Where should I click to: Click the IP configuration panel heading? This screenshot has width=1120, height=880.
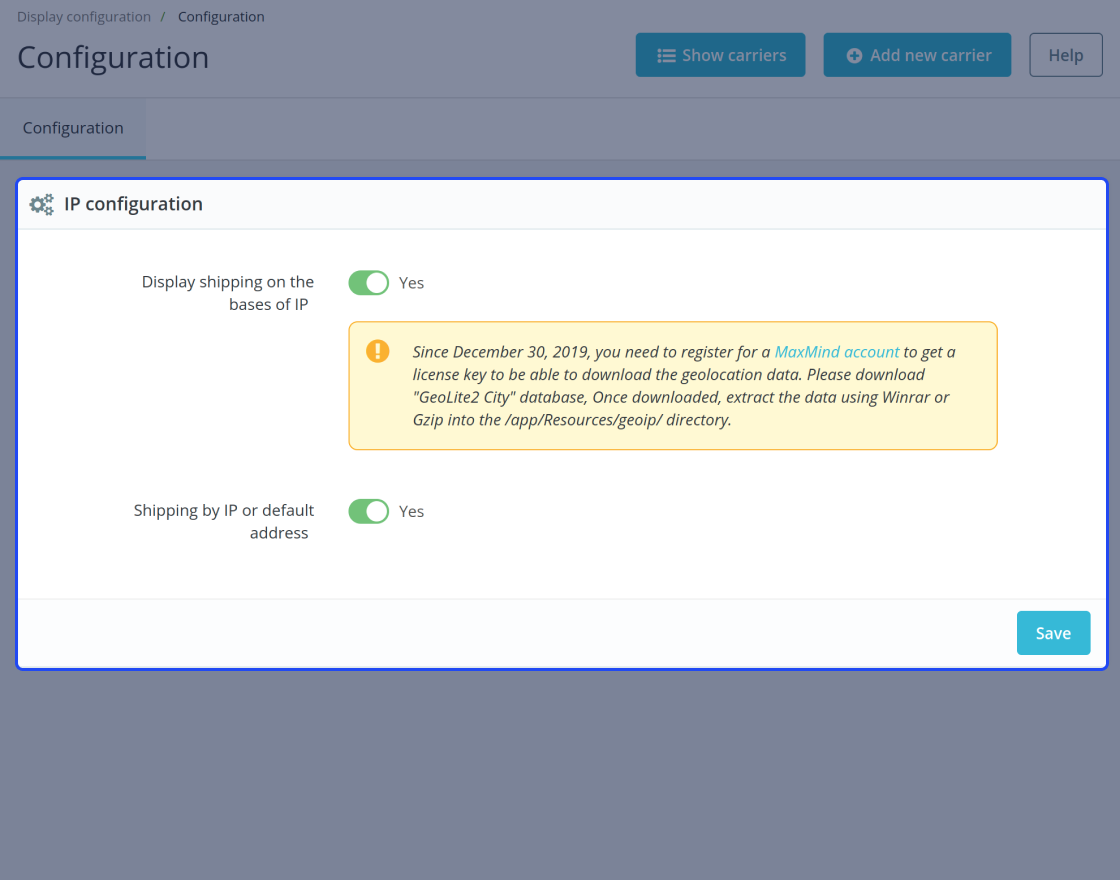coord(134,204)
